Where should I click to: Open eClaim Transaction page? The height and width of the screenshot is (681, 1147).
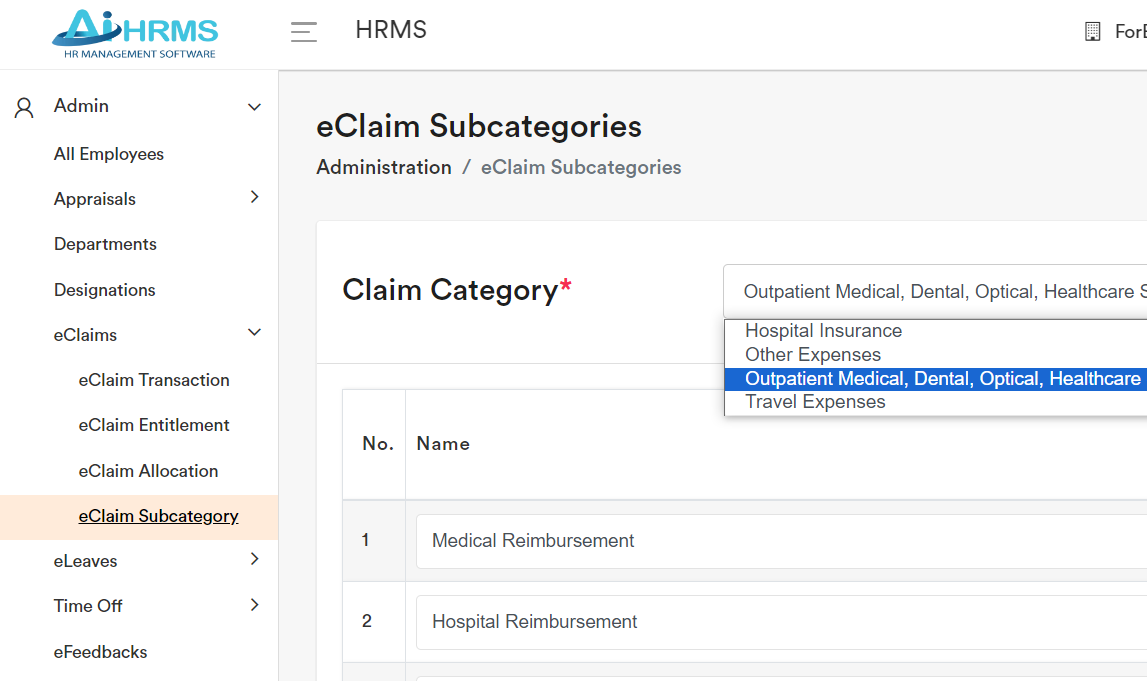tap(154, 380)
